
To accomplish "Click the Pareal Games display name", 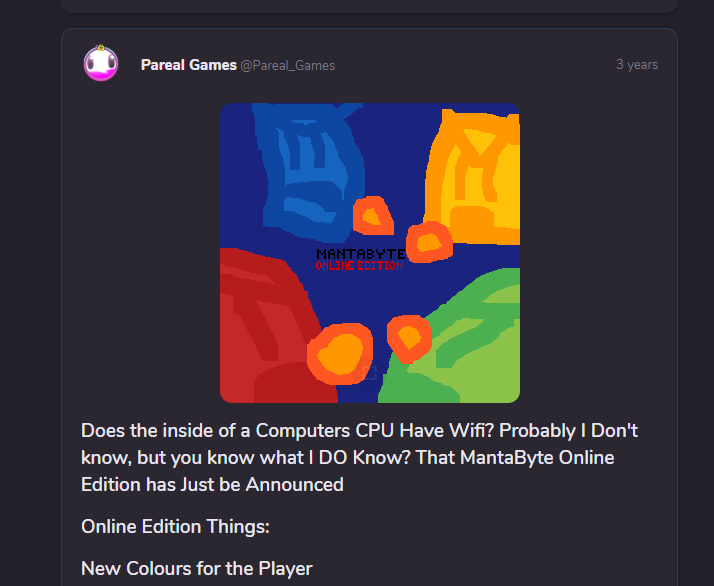I will [189, 65].
